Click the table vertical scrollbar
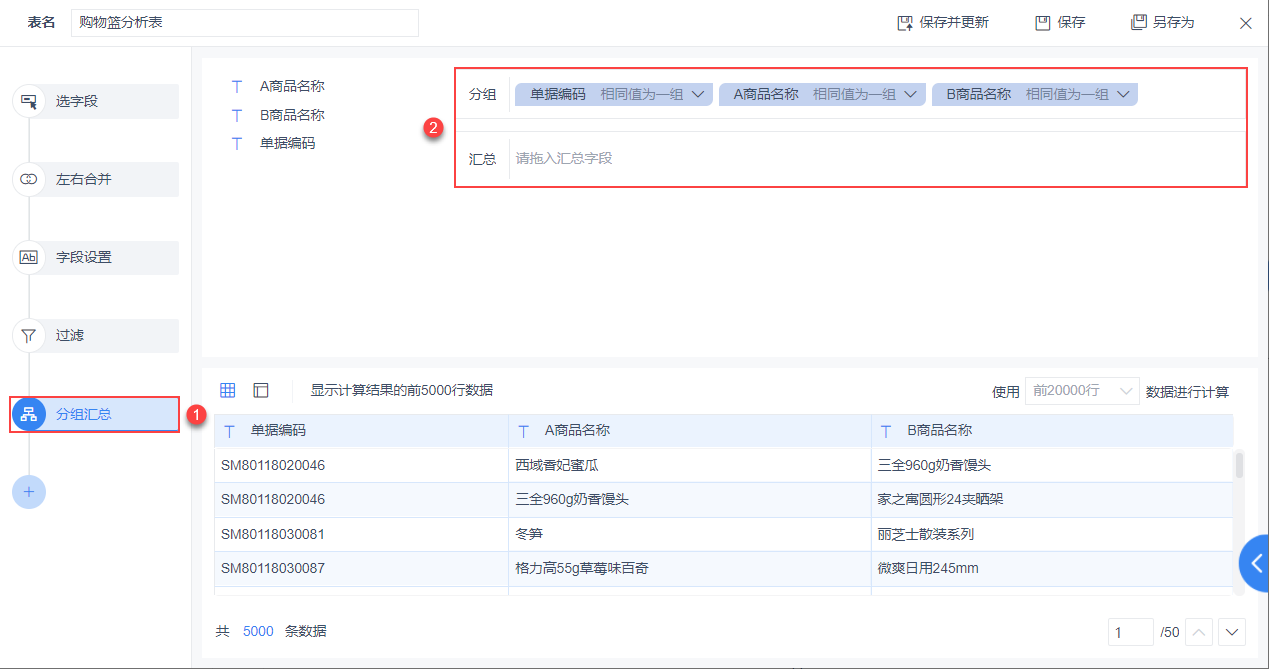1269x669 pixels. click(1240, 465)
